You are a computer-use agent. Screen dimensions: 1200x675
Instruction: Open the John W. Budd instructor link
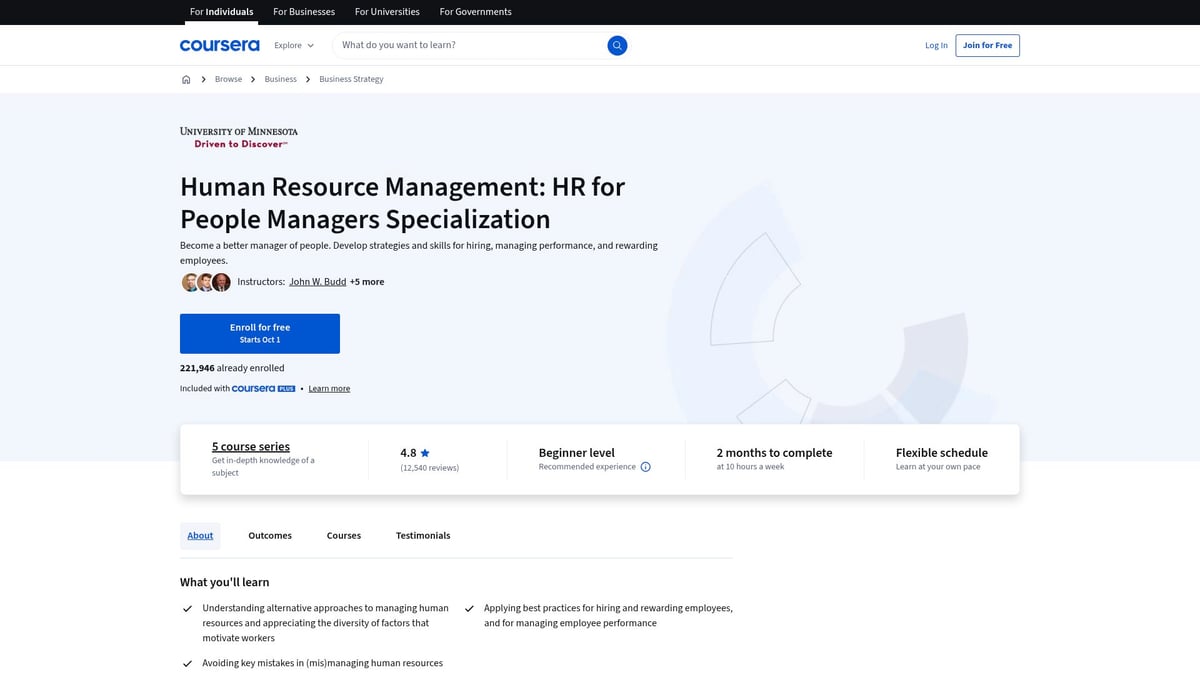(x=317, y=282)
